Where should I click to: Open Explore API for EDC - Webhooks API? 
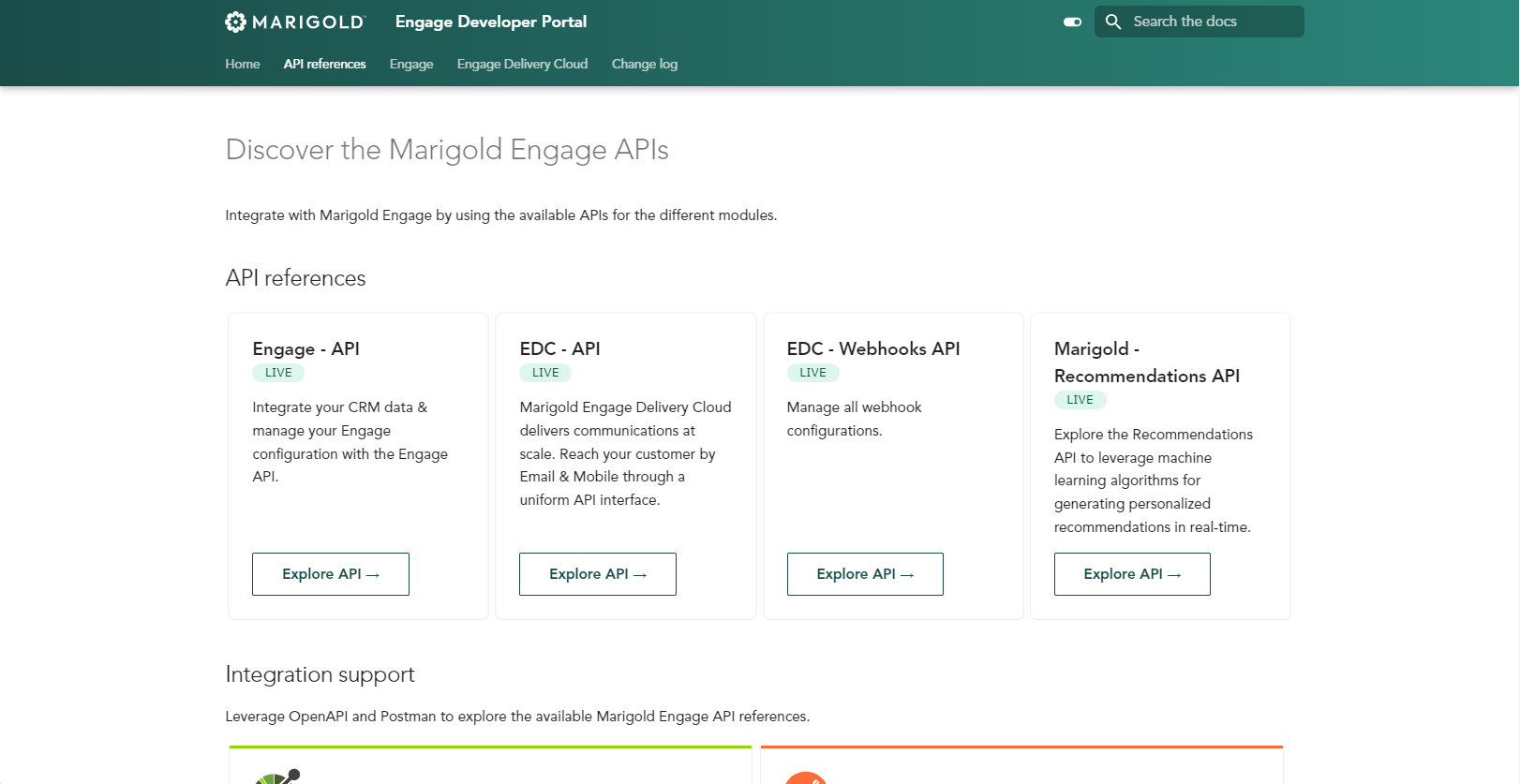[865, 574]
